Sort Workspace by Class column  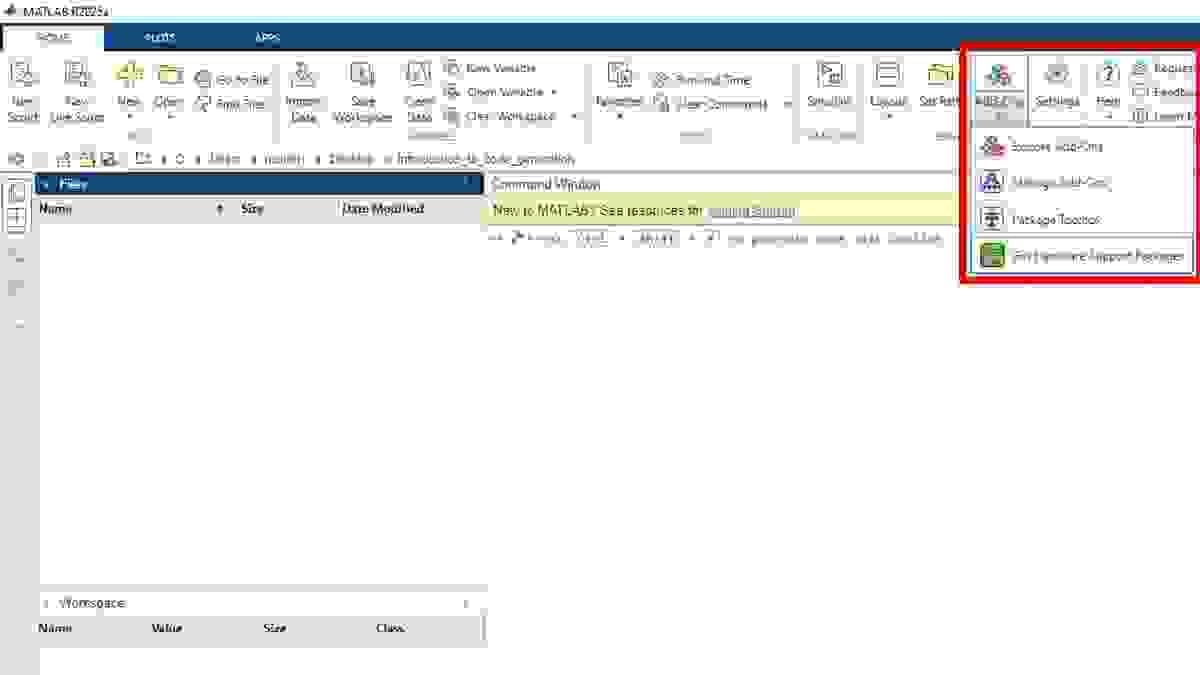(x=390, y=628)
